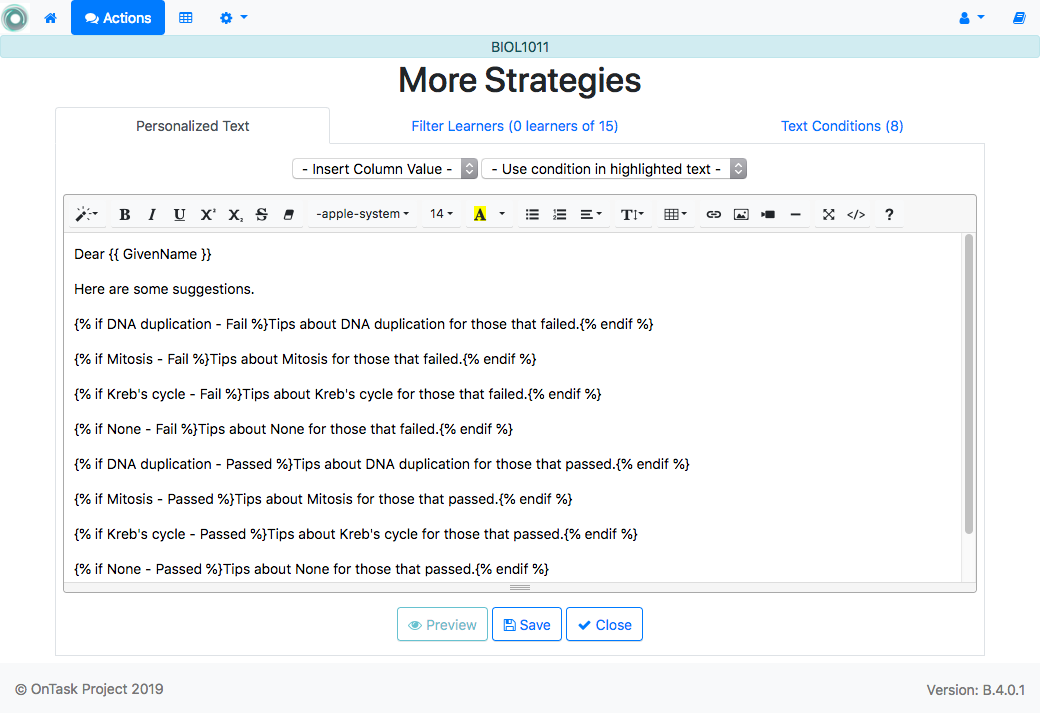Open the Insert Column Value dropdown
This screenshot has height=713, width=1040.
click(x=385, y=169)
